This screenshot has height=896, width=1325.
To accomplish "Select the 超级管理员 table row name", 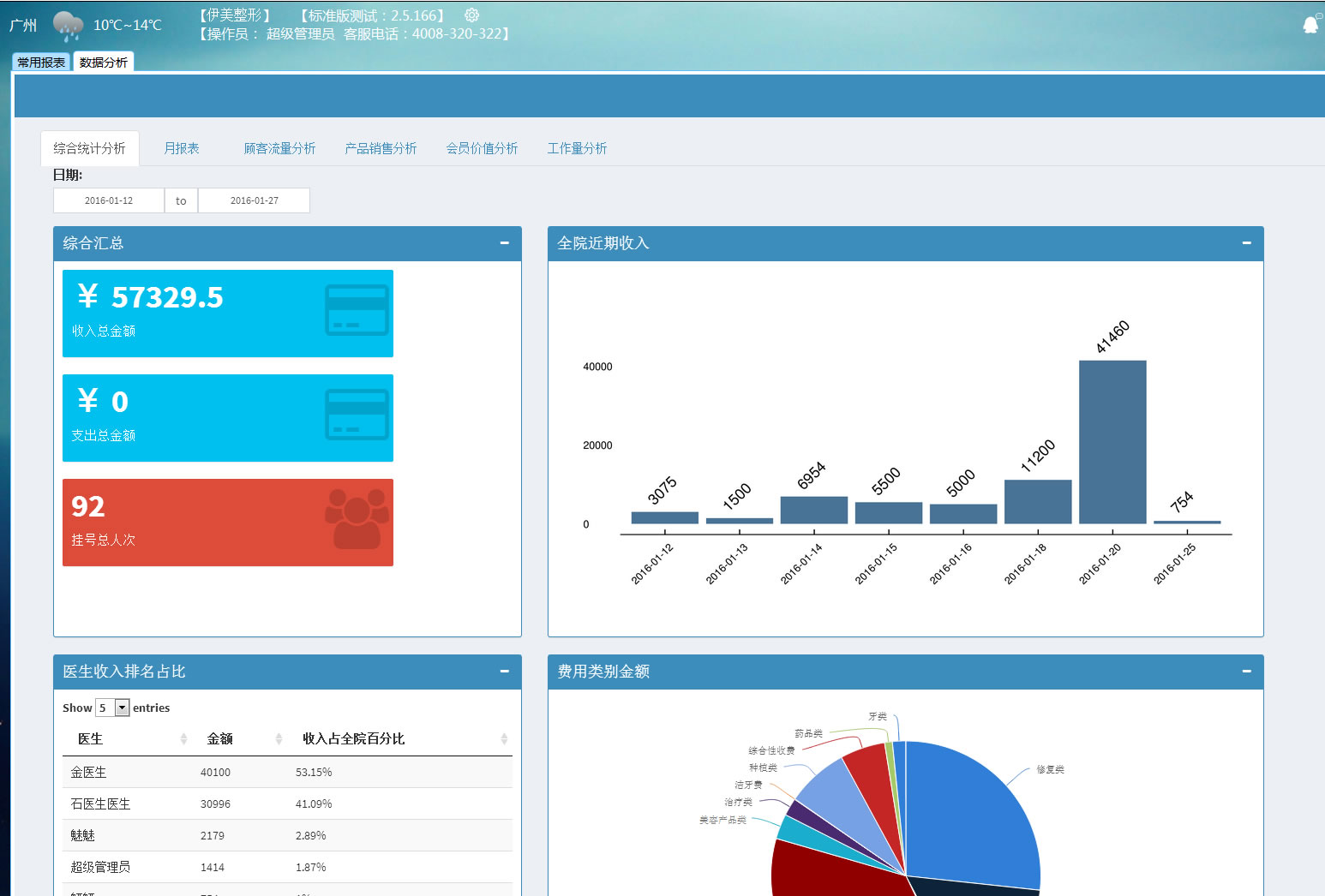I will tap(100, 867).
